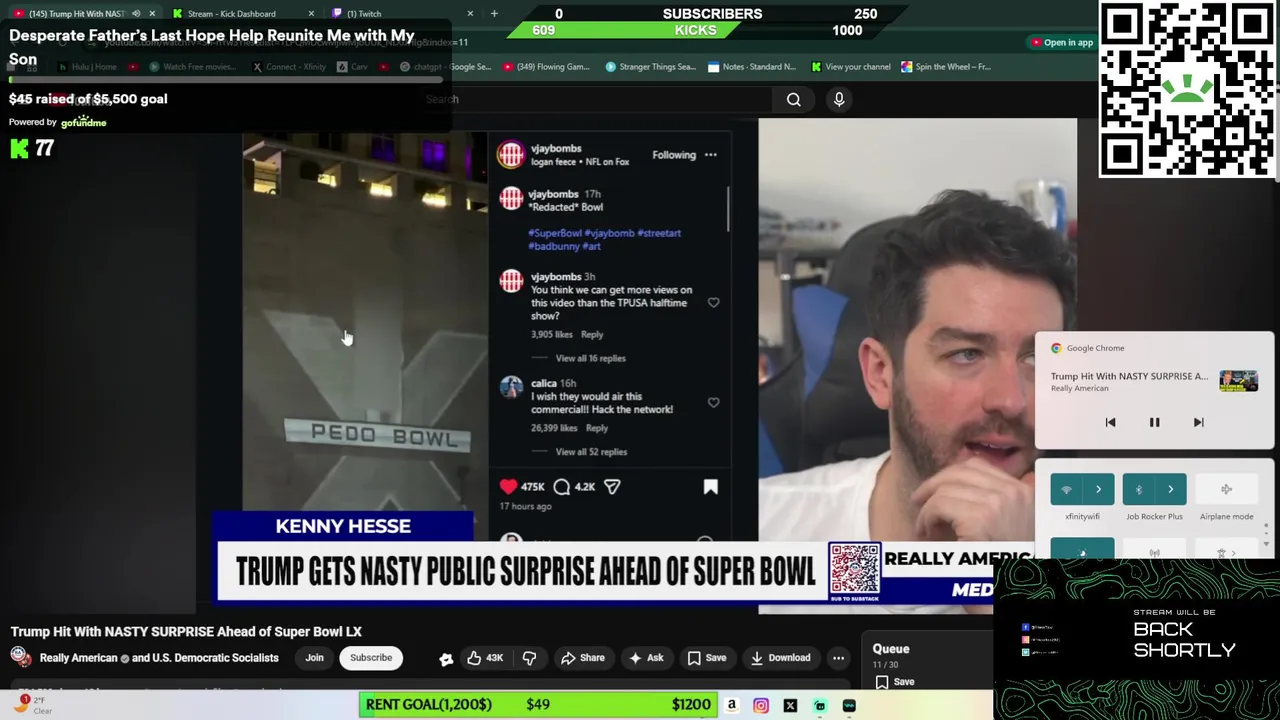Open X icon in taskbar
Screen dimensions: 1280x720
(x=790, y=706)
